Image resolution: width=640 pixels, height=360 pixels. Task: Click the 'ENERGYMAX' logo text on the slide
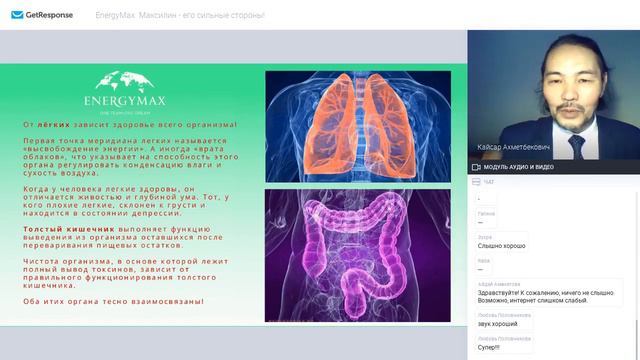[x=125, y=101]
